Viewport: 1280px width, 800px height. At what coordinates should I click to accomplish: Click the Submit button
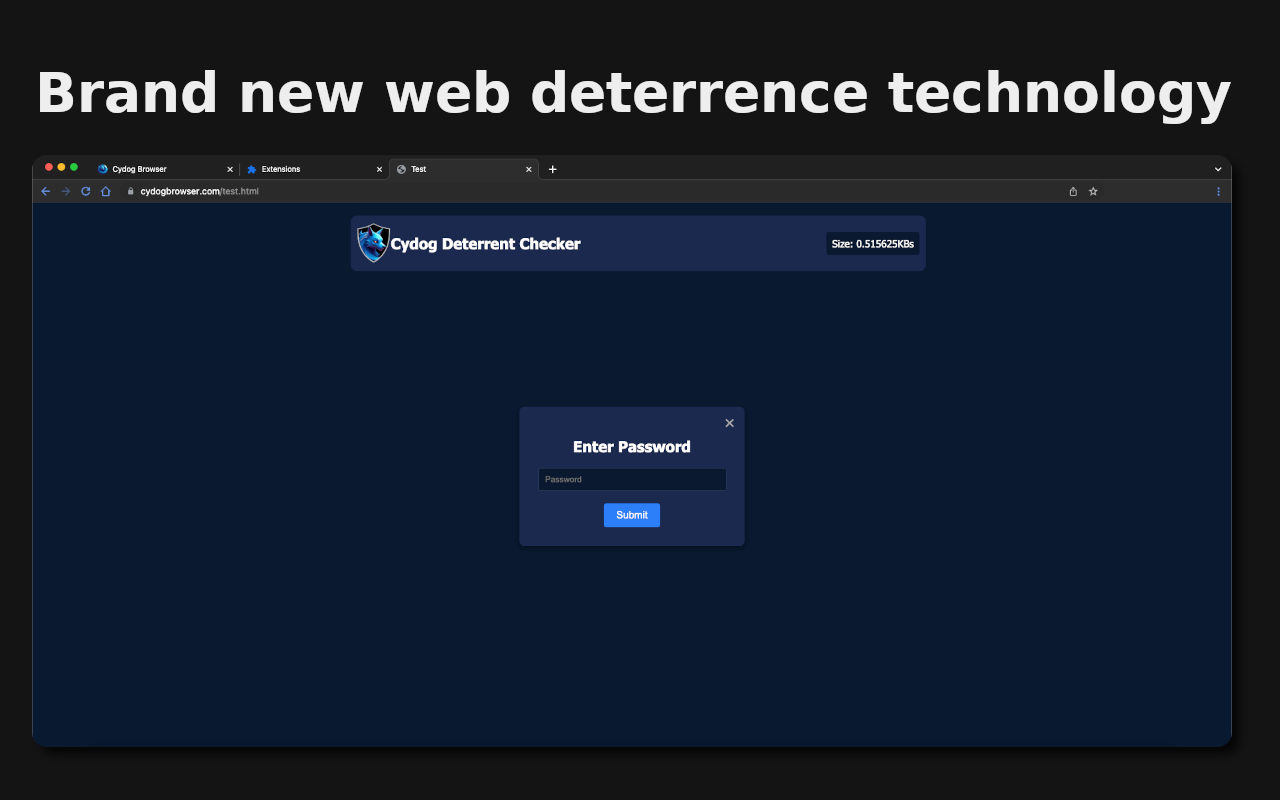[632, 515]
